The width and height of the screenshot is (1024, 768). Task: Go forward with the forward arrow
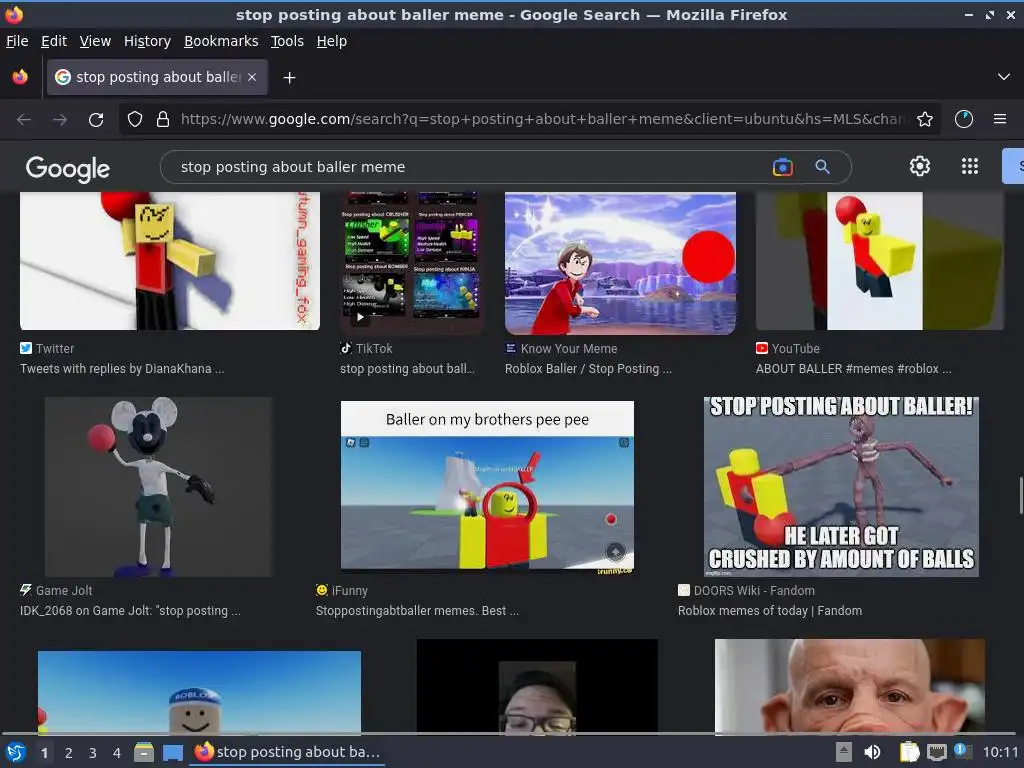click(x=60, y=120)
